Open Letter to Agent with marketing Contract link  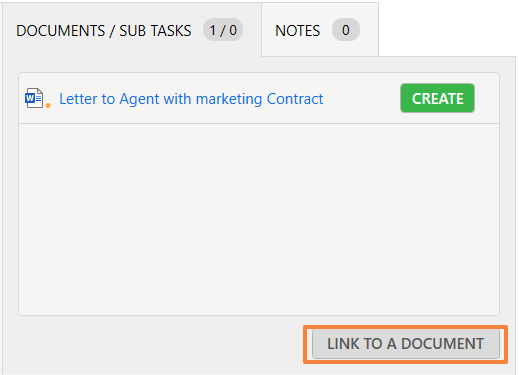pyautogui.click(x=191, y=99)
